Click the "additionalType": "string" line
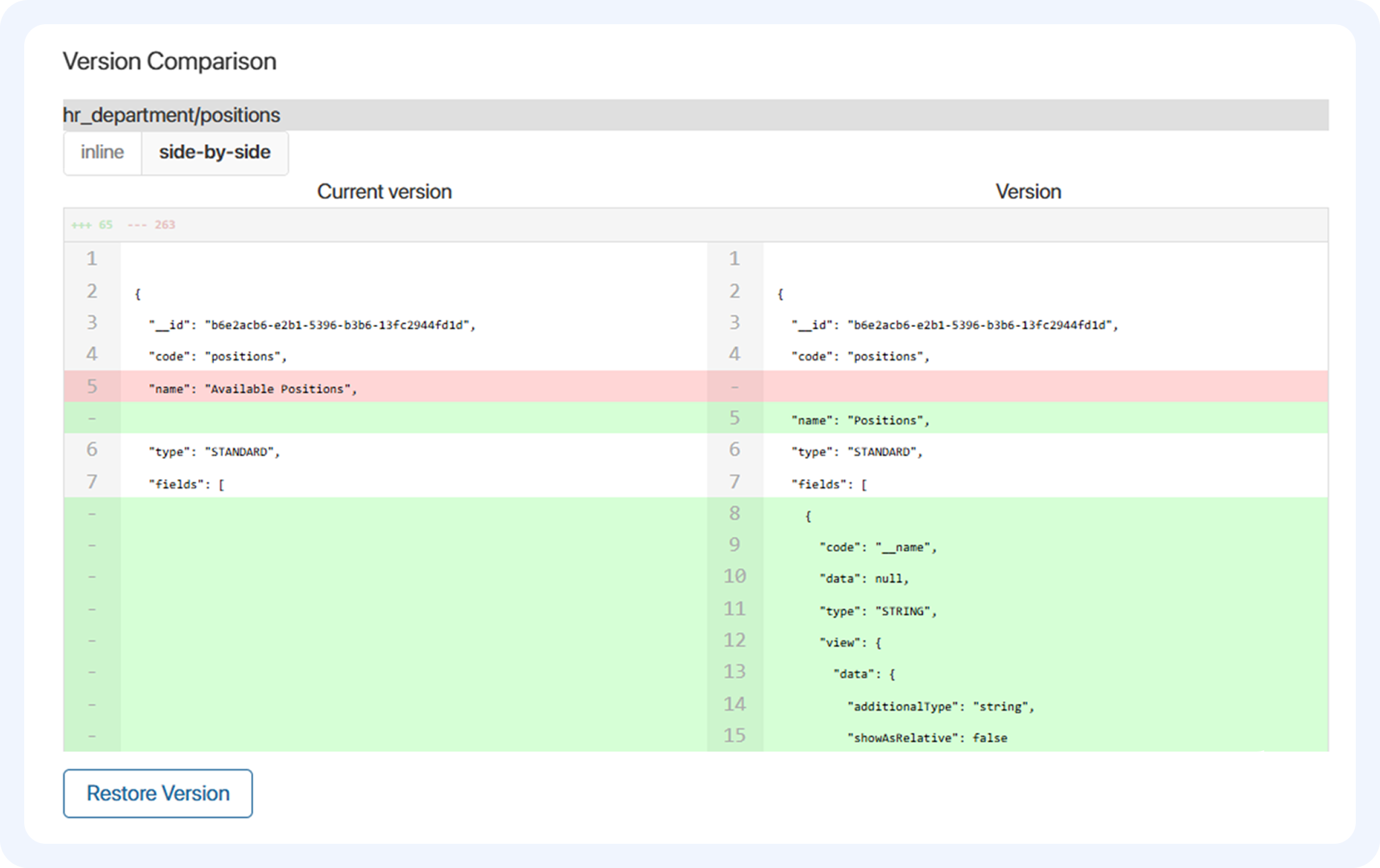 pyautogui.click(x=940, y=707)
